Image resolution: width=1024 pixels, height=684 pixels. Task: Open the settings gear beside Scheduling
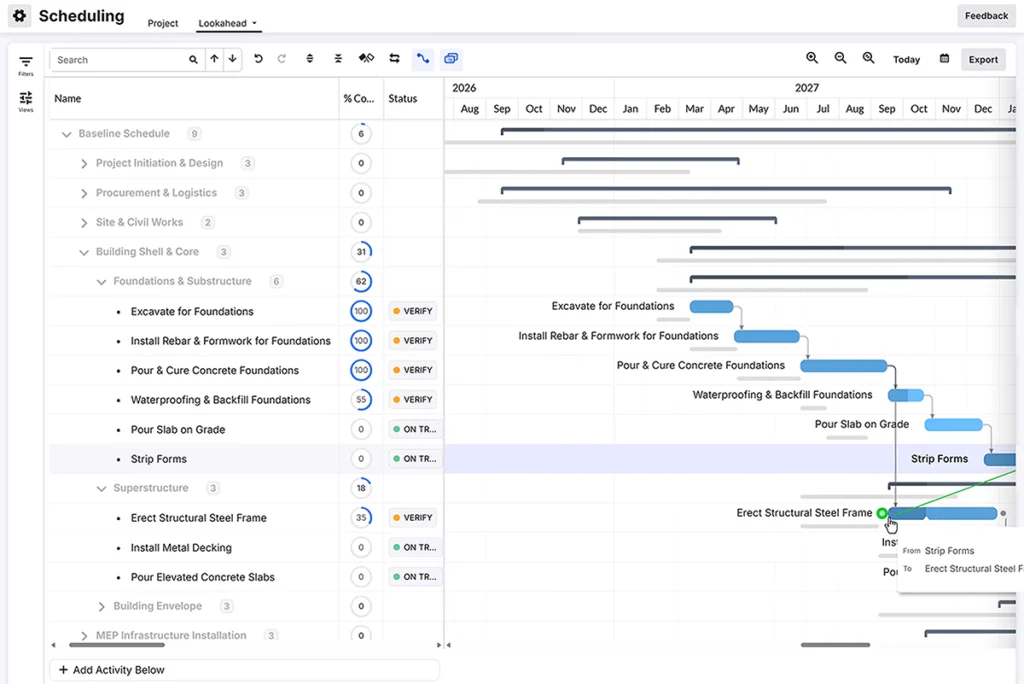pyautogui.click(x=20, y=16)
